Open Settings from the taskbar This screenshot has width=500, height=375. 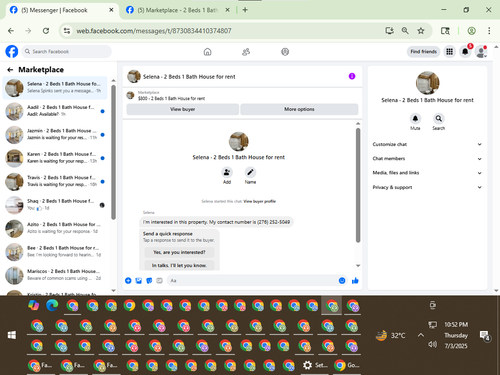pyautogui.click(x=315, y=365)
